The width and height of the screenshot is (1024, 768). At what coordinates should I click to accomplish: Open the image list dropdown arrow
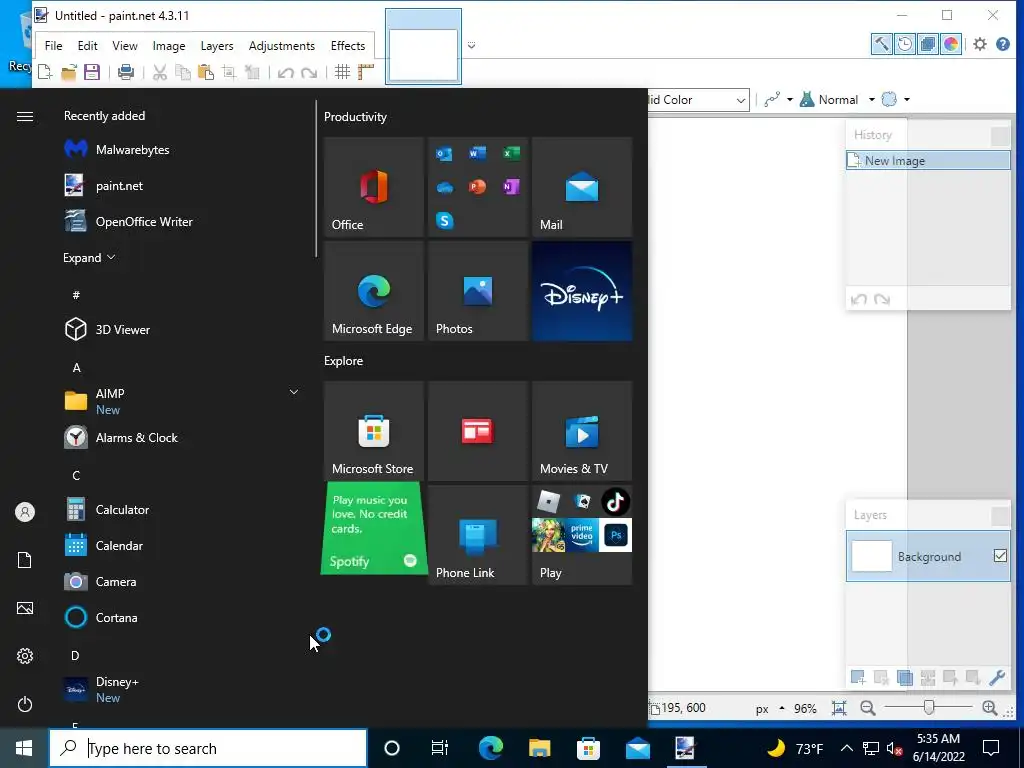pos(472,45)
